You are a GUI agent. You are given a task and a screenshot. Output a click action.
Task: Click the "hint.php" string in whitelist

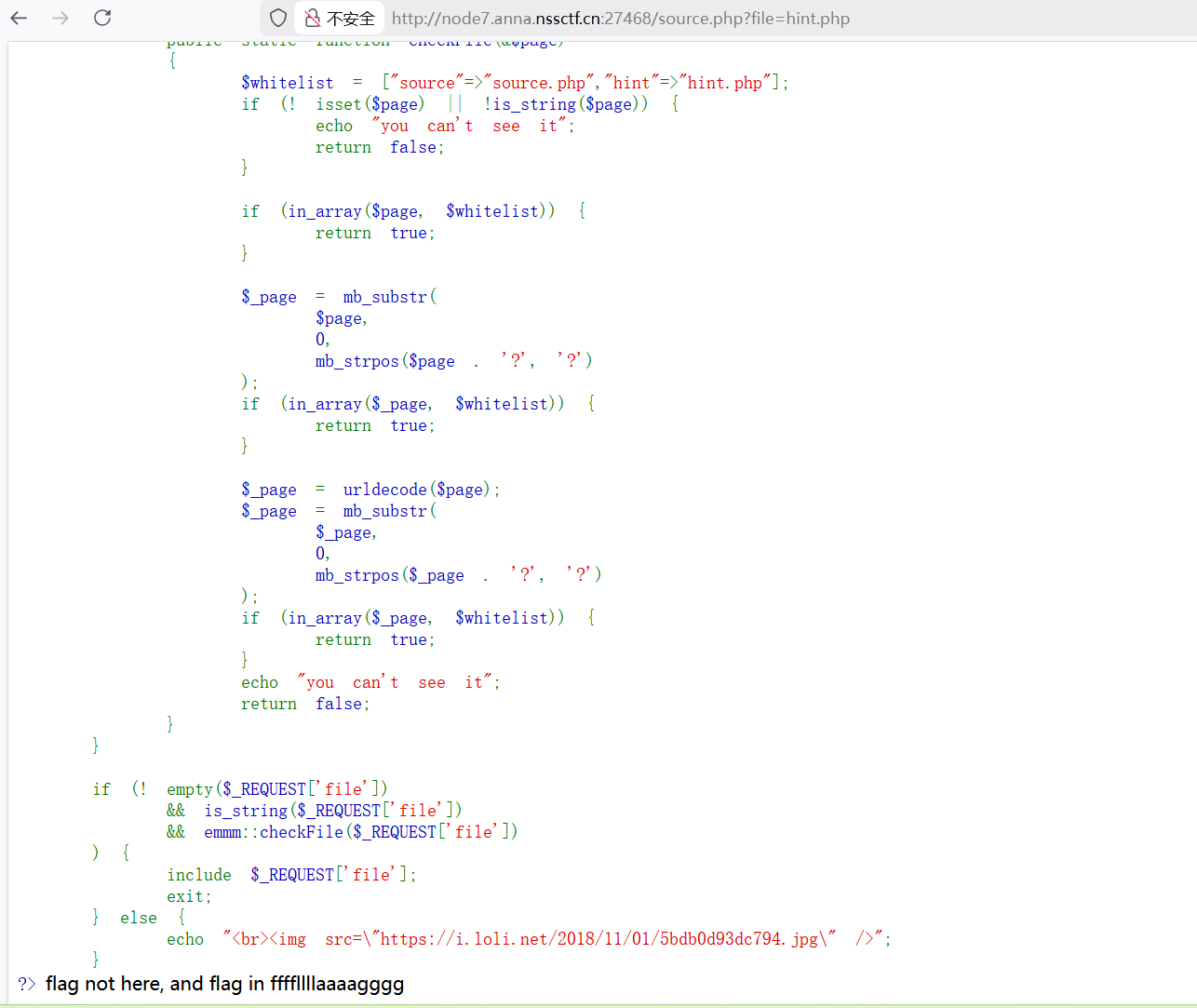tap(724, 83)
